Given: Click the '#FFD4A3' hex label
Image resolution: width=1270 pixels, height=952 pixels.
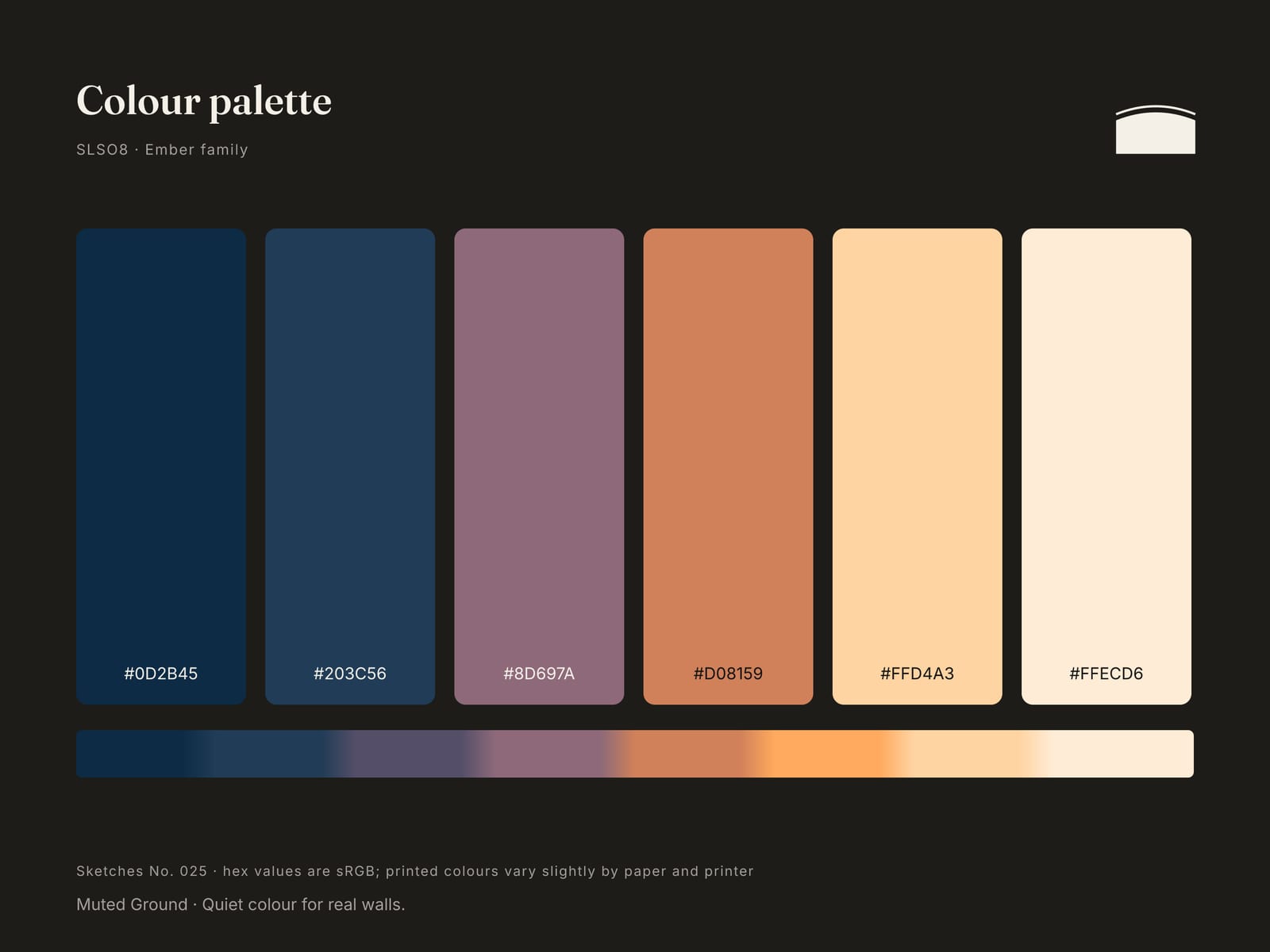Looking at the screenshot, I should point(917,674).
